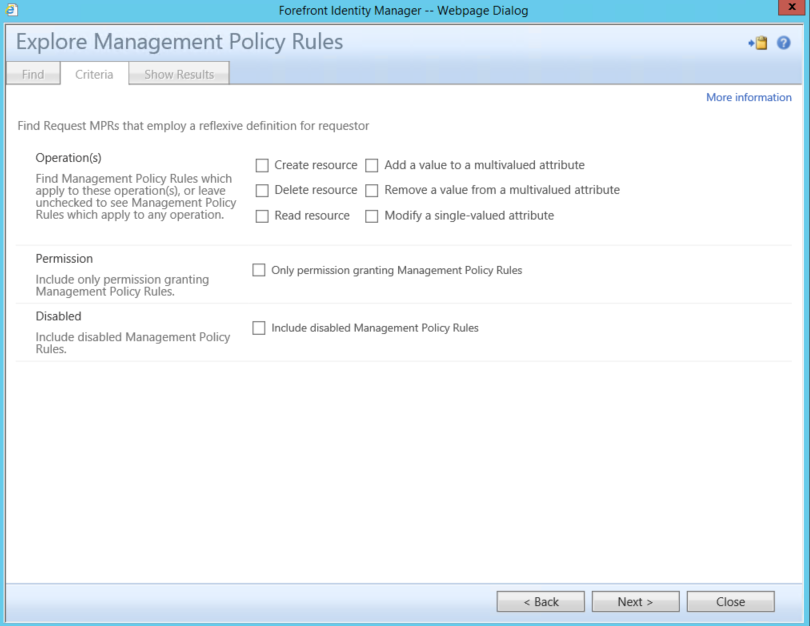This screenshot has height=626, width=810.
Task: Click the Disabled section heading
Action: tap(58, 316)
